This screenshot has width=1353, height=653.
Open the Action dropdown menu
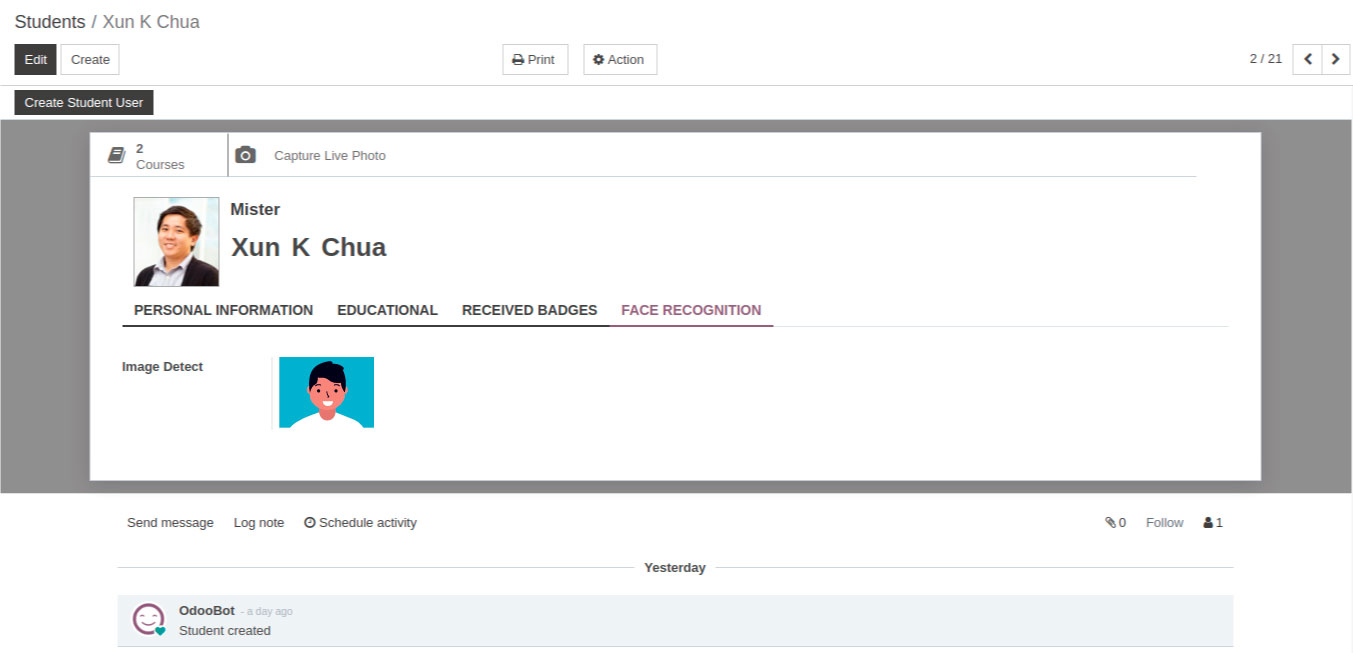pyautogui.click(x=619, y=59)
